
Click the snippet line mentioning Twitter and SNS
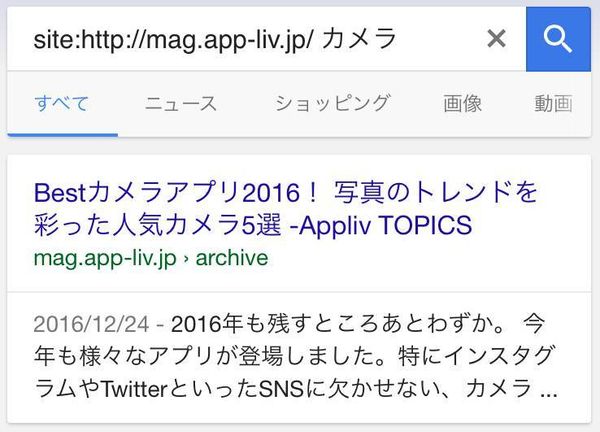(x=295, y=389)
